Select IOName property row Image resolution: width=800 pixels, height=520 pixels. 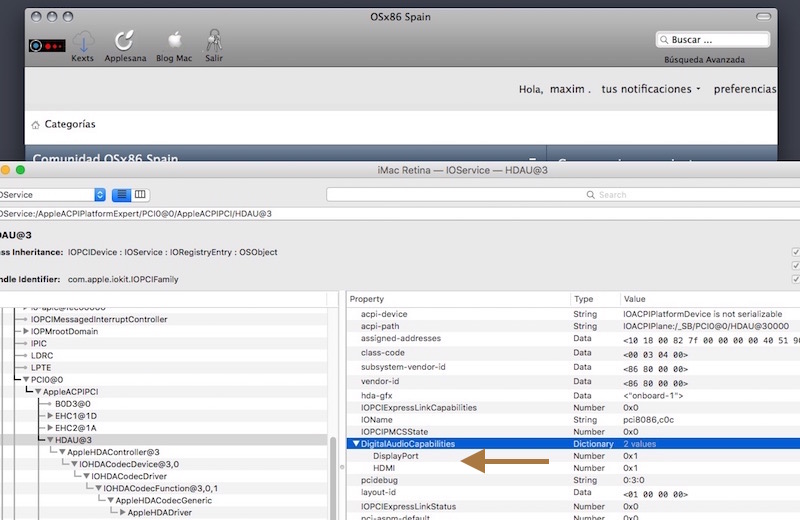573,420
